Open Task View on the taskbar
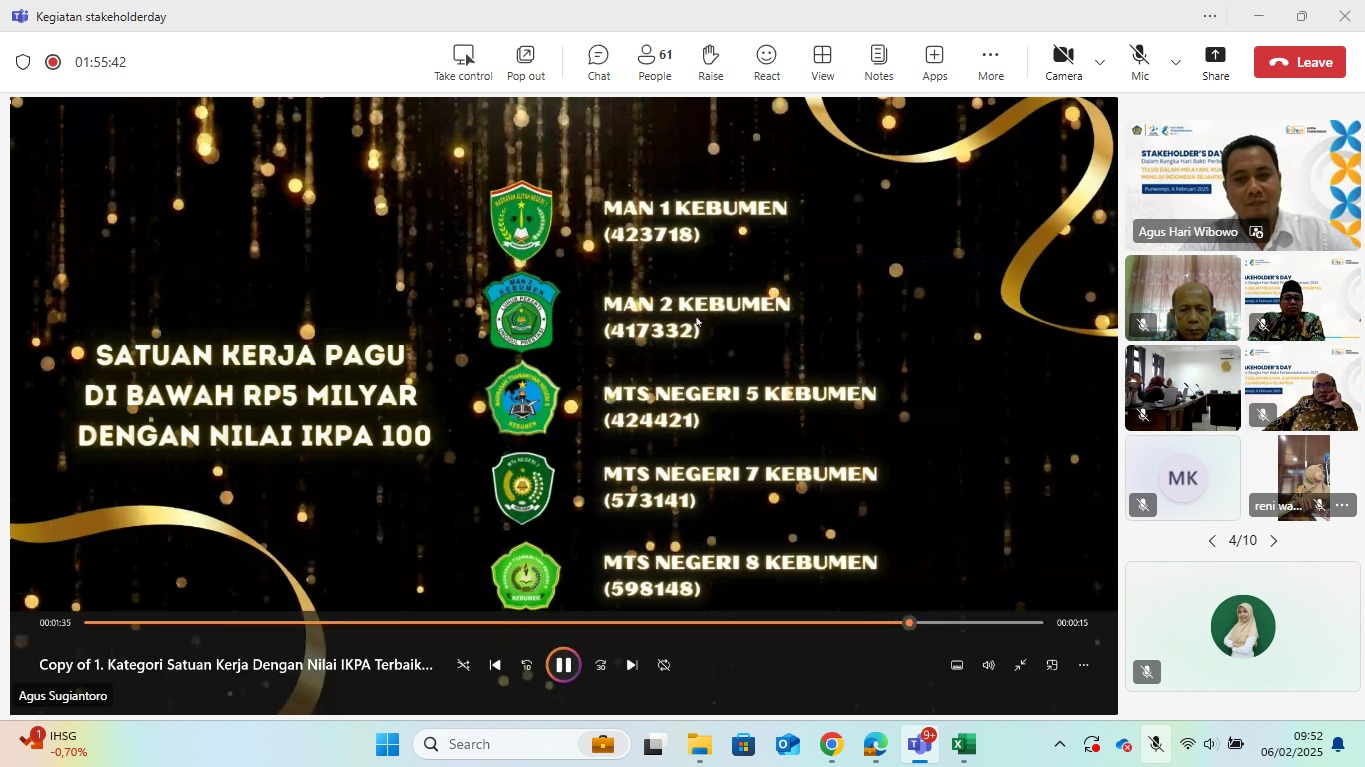The width and height of the screenshot is (1365, 767). click(655, 744)
